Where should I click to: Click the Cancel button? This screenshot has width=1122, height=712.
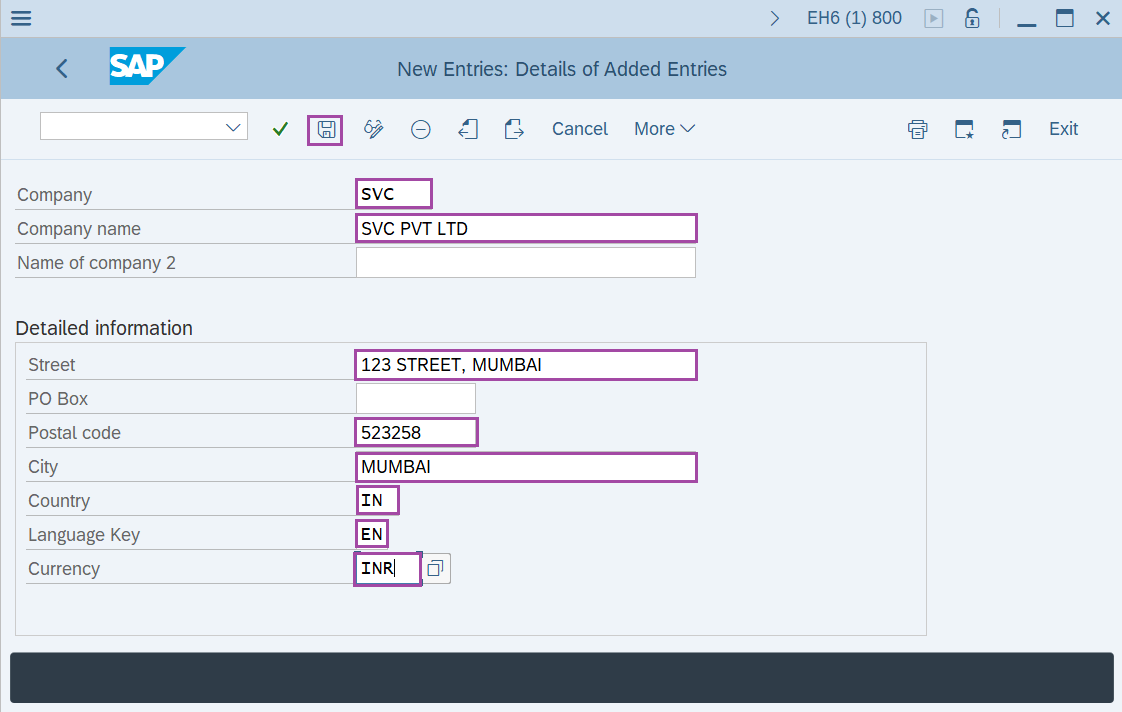[579, 129]
